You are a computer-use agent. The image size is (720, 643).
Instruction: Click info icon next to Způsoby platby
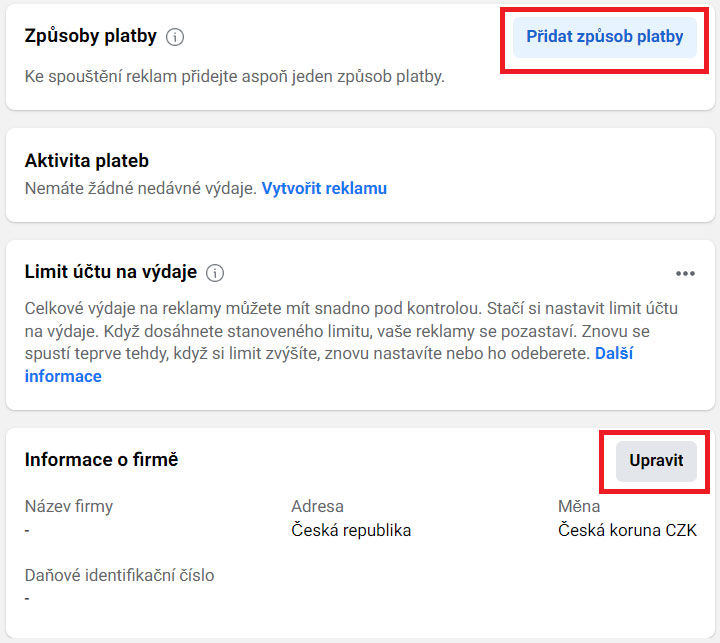(x=175, y=37)
